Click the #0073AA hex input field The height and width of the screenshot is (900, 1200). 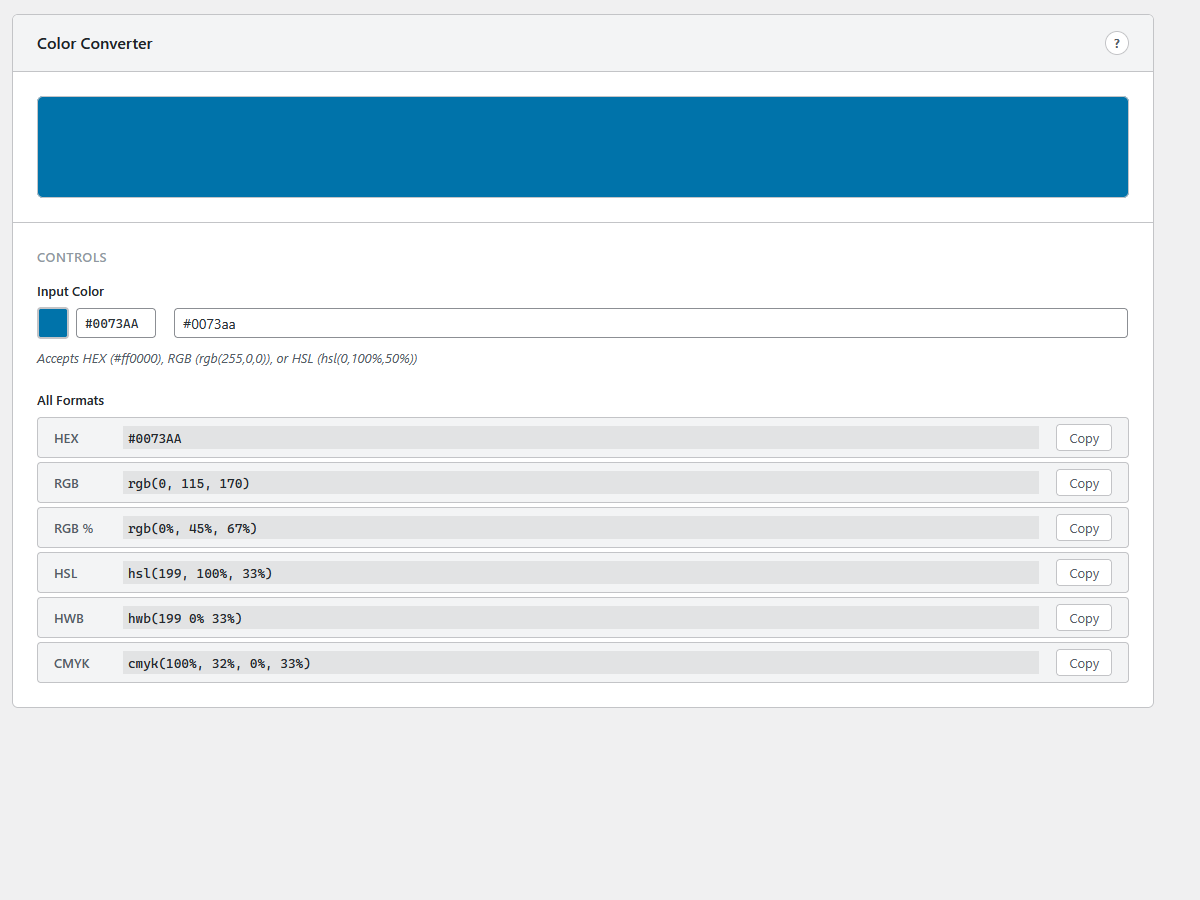point(115,322)
